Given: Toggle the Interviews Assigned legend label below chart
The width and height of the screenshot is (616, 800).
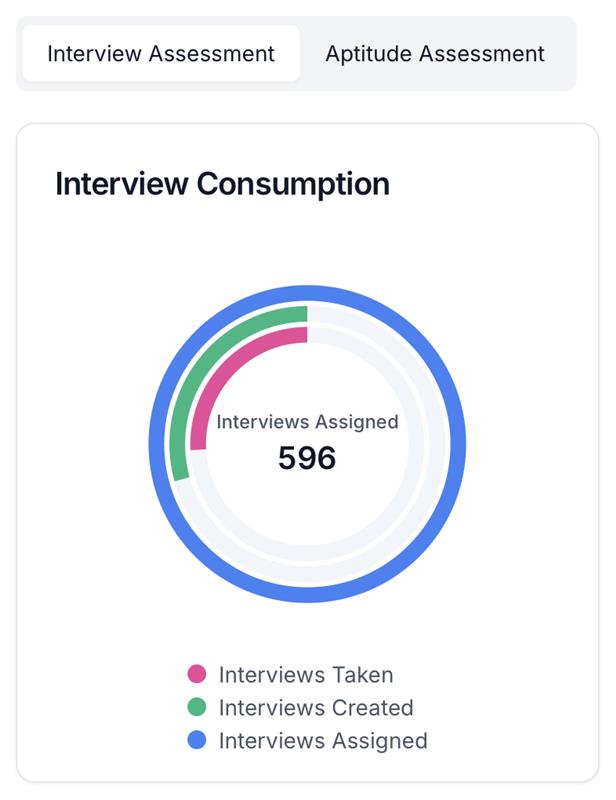Looking at the screenshot, I should pos(322,741).
